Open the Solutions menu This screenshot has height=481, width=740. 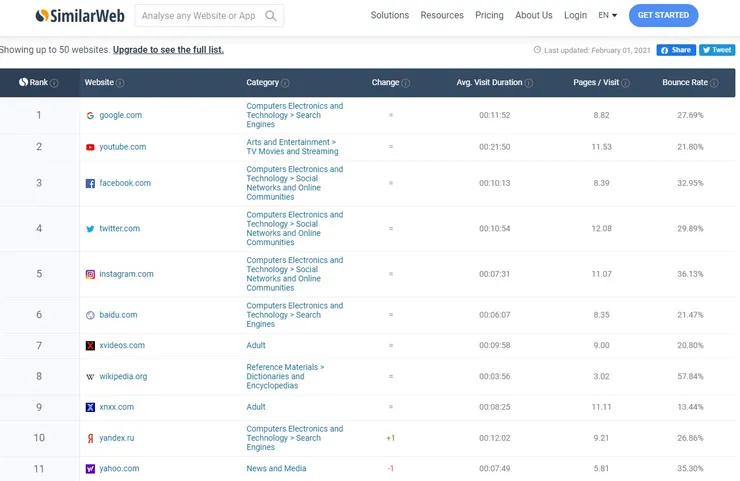pos(389,16)
